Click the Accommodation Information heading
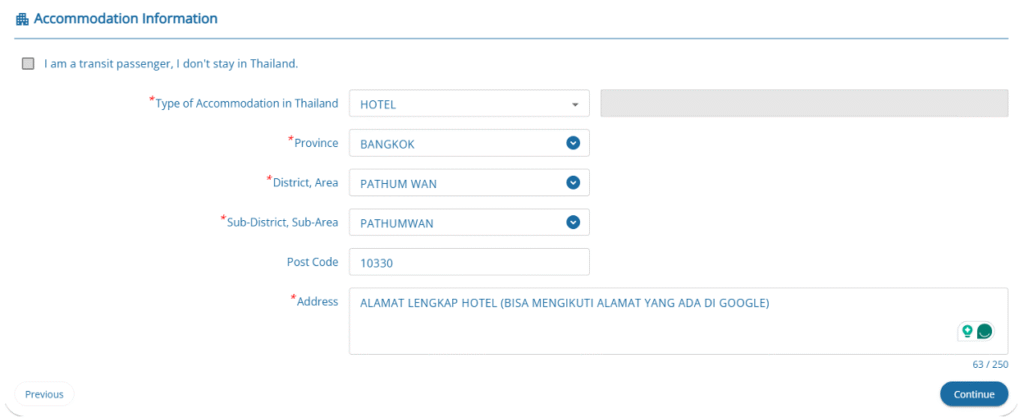This screenshot has width=1024, height=418. click(125, 19)
